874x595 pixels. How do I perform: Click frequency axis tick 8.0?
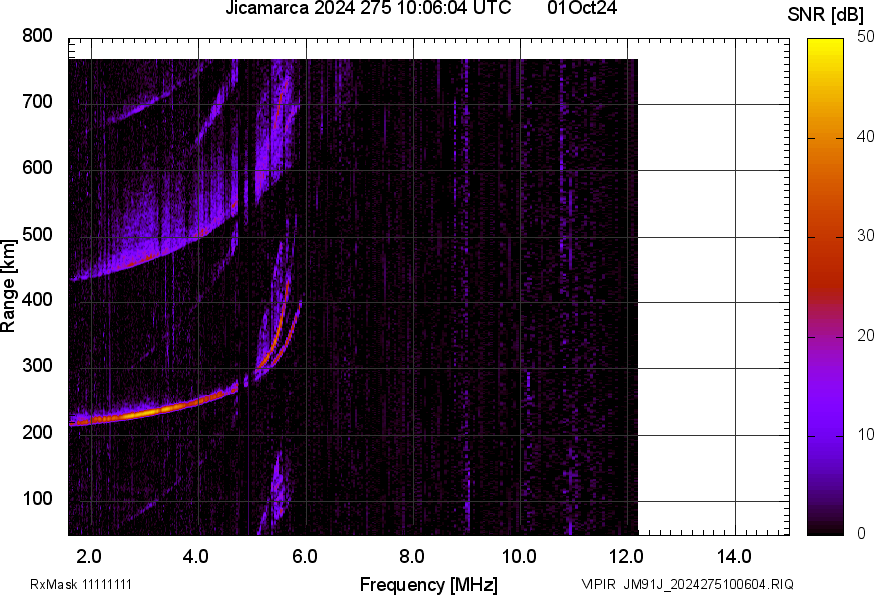pos(412,557)
